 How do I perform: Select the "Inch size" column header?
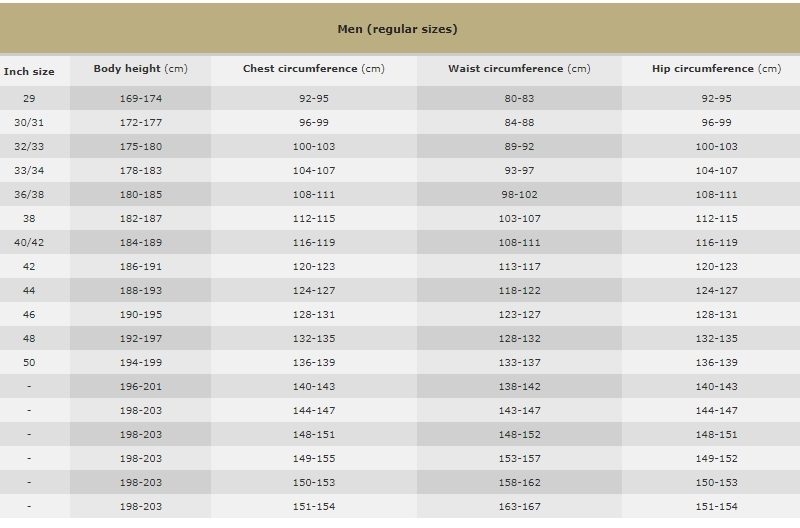[29, 72]
